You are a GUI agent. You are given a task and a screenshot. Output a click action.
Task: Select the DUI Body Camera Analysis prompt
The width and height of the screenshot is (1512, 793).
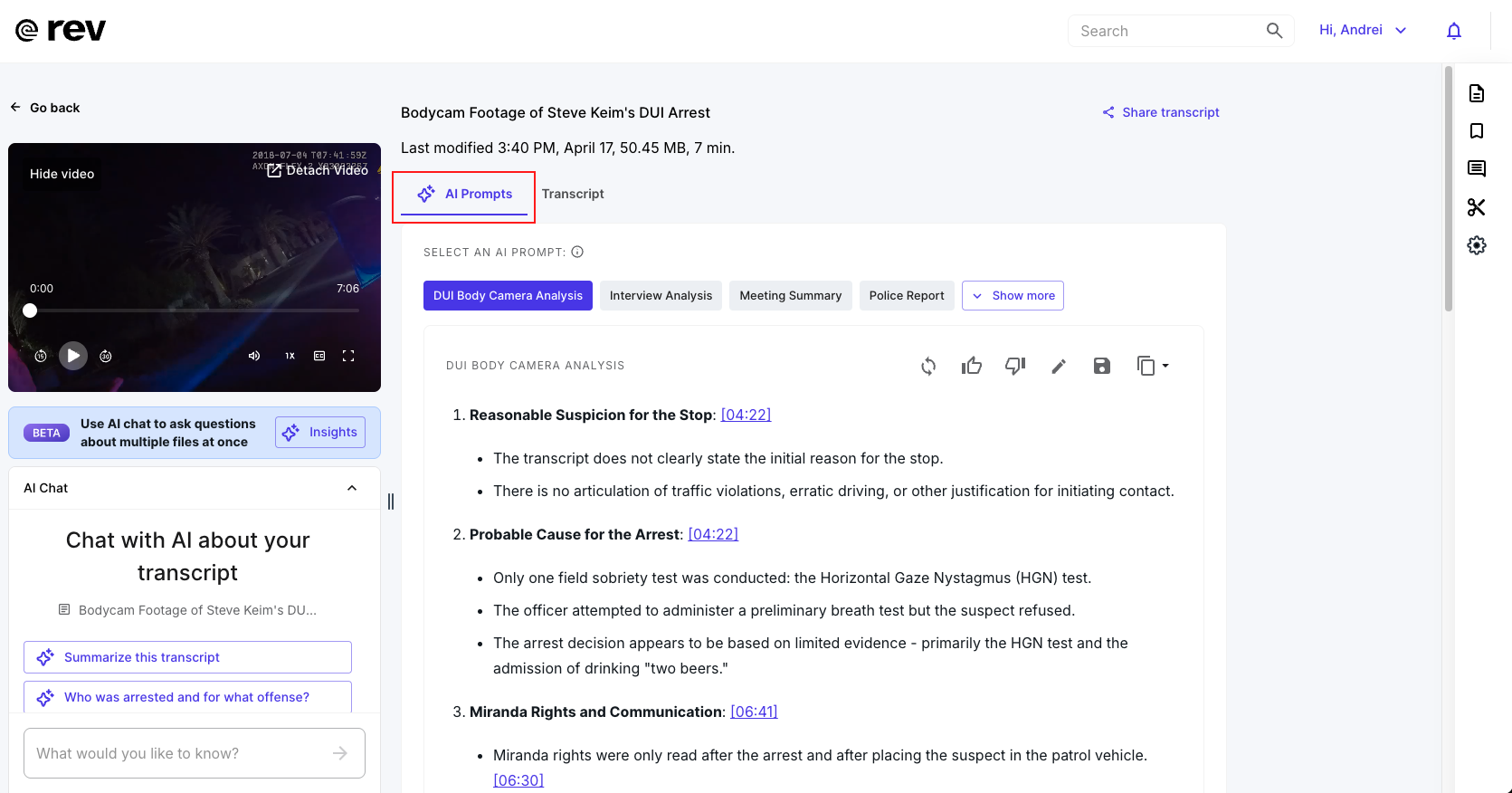(508, 296)
